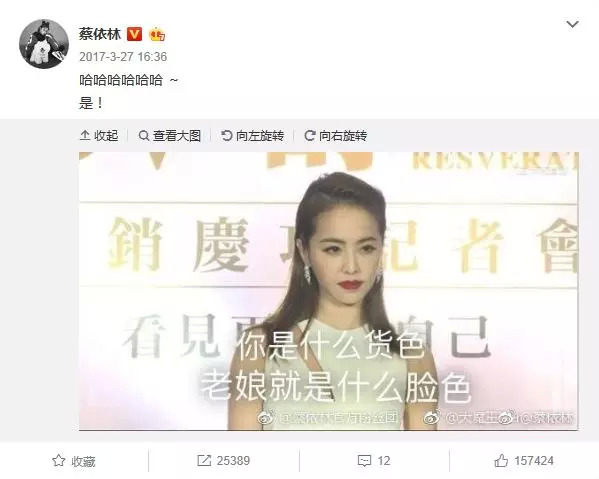Click the counterclockwise rotate arrow icon

227,135
